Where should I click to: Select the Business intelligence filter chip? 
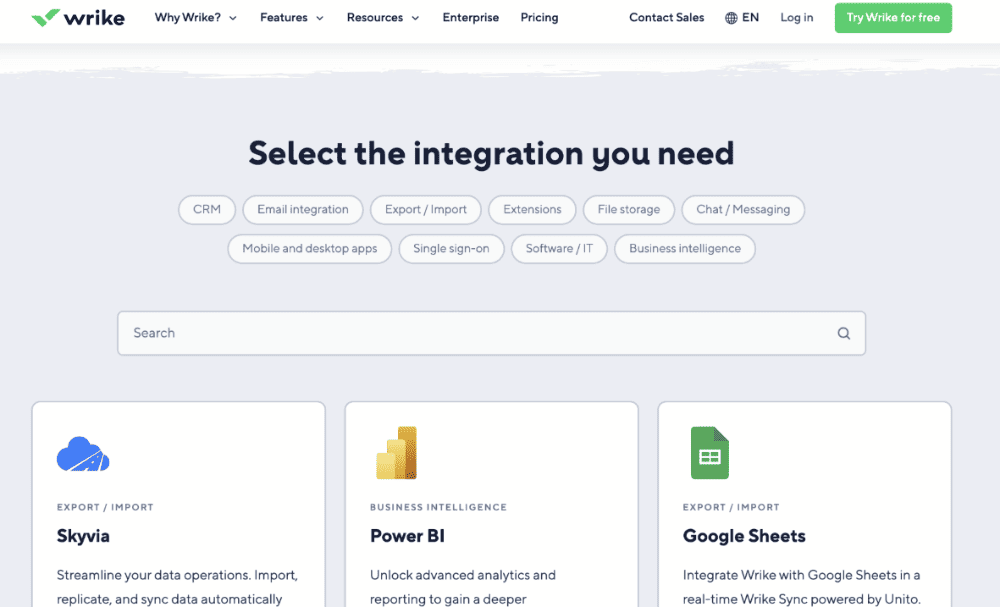[685, 249]
